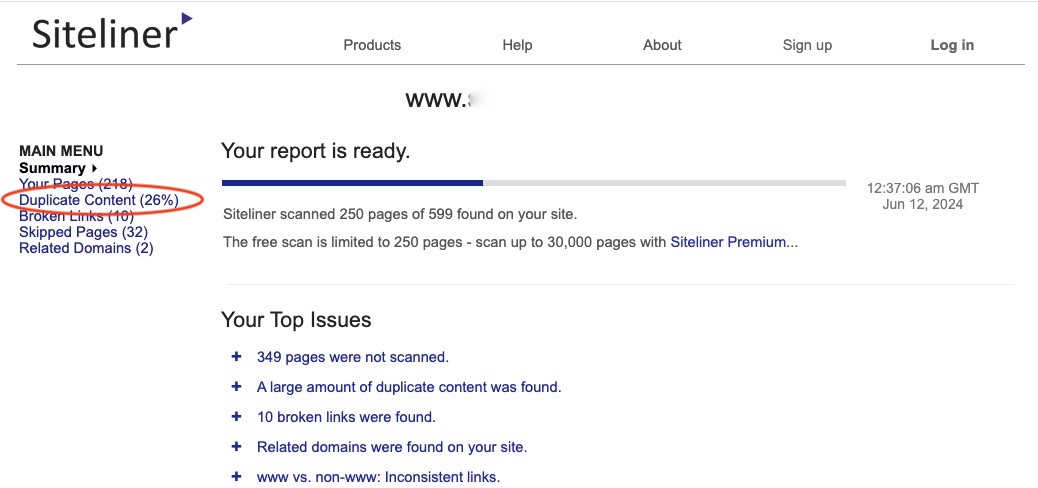Open the Products menu
1038x488 pixels.
[372, 45]
